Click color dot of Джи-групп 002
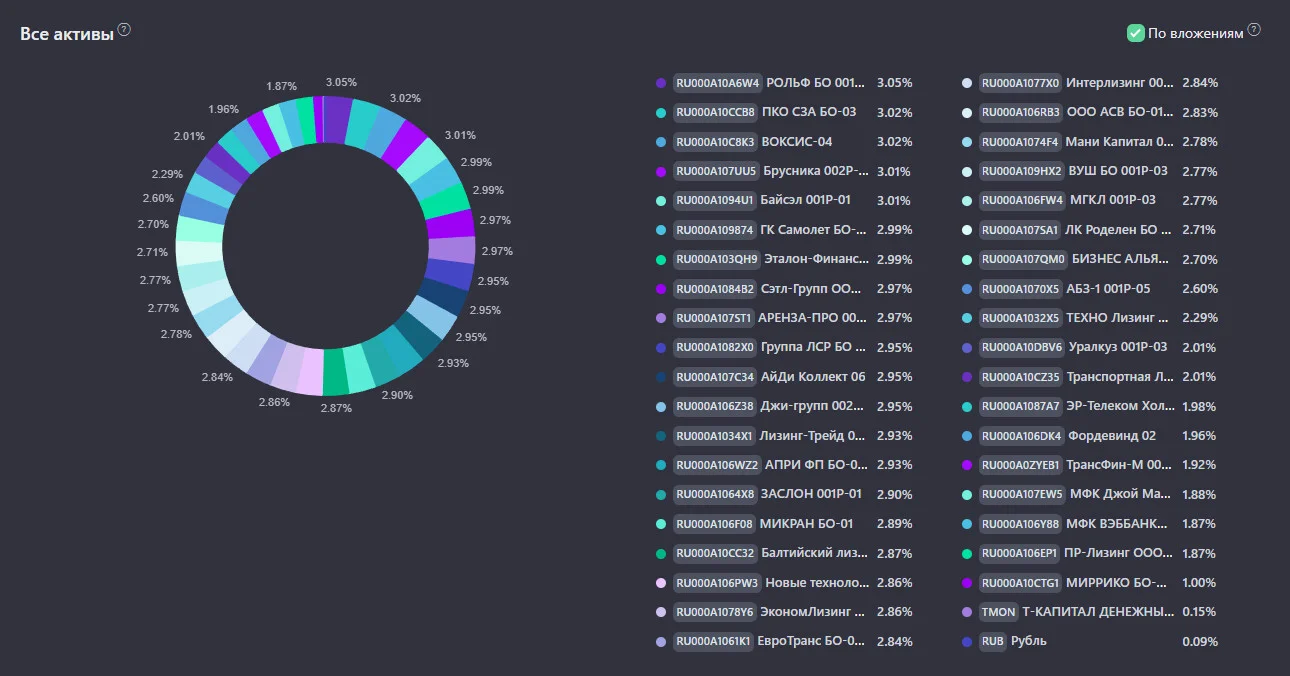The height and width of the screenshot is (676, 1290). point(661,407)
